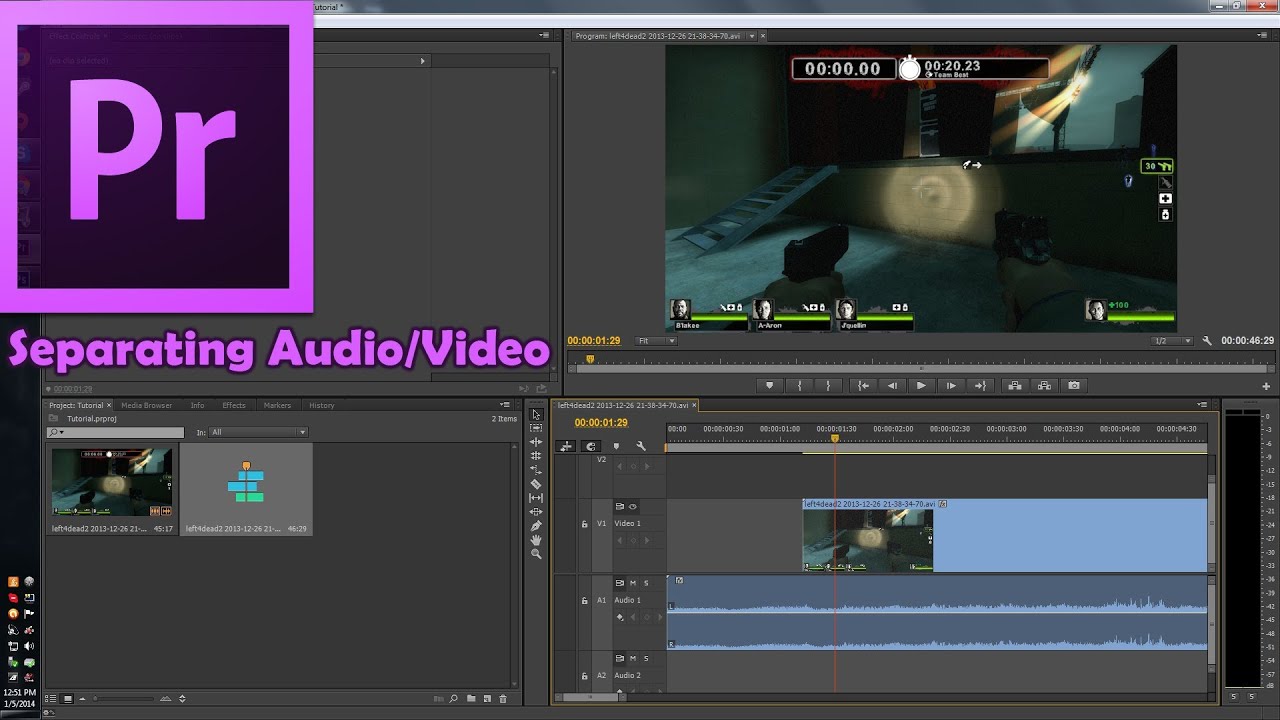
Task: Open the timeline panel flyout menu
Action: (x=1202, y=405)
